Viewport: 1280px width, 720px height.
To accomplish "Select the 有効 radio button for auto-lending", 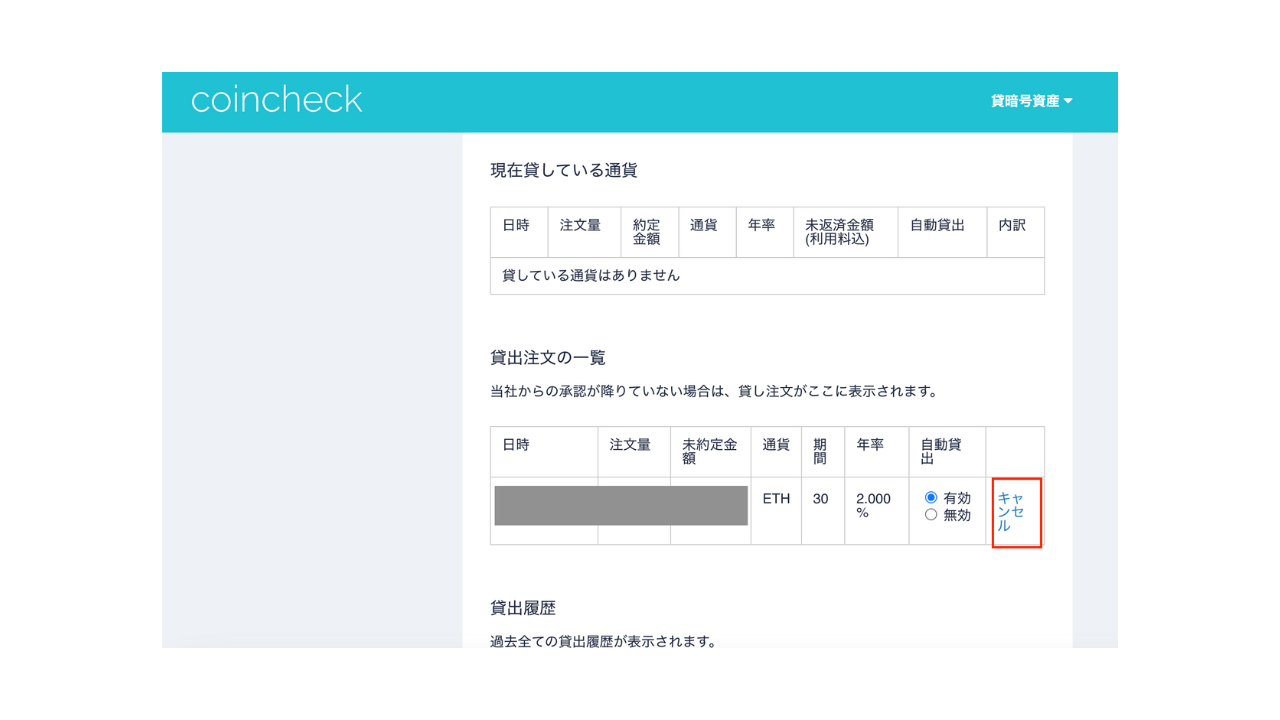I will [931, 497].
